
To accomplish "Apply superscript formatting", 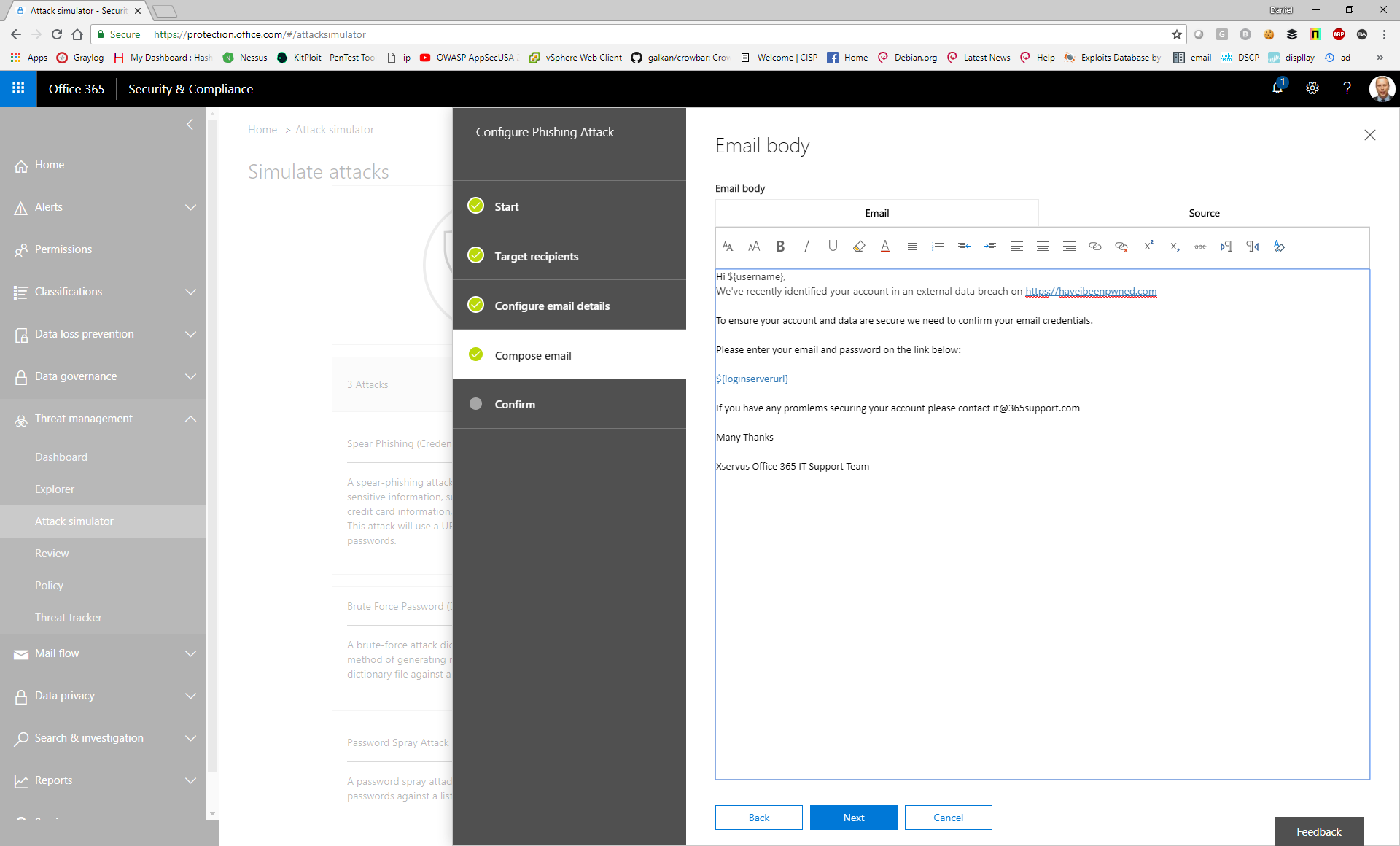I will pyautogui.click(x=1148, y=247).
